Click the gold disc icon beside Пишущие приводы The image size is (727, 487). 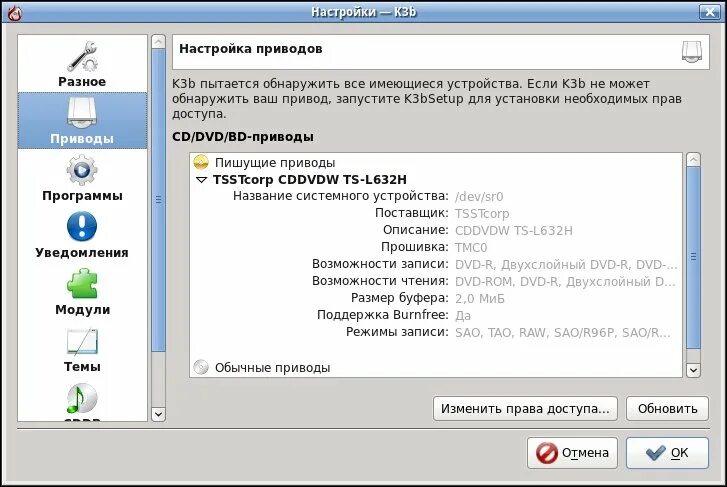pos(201,162)
